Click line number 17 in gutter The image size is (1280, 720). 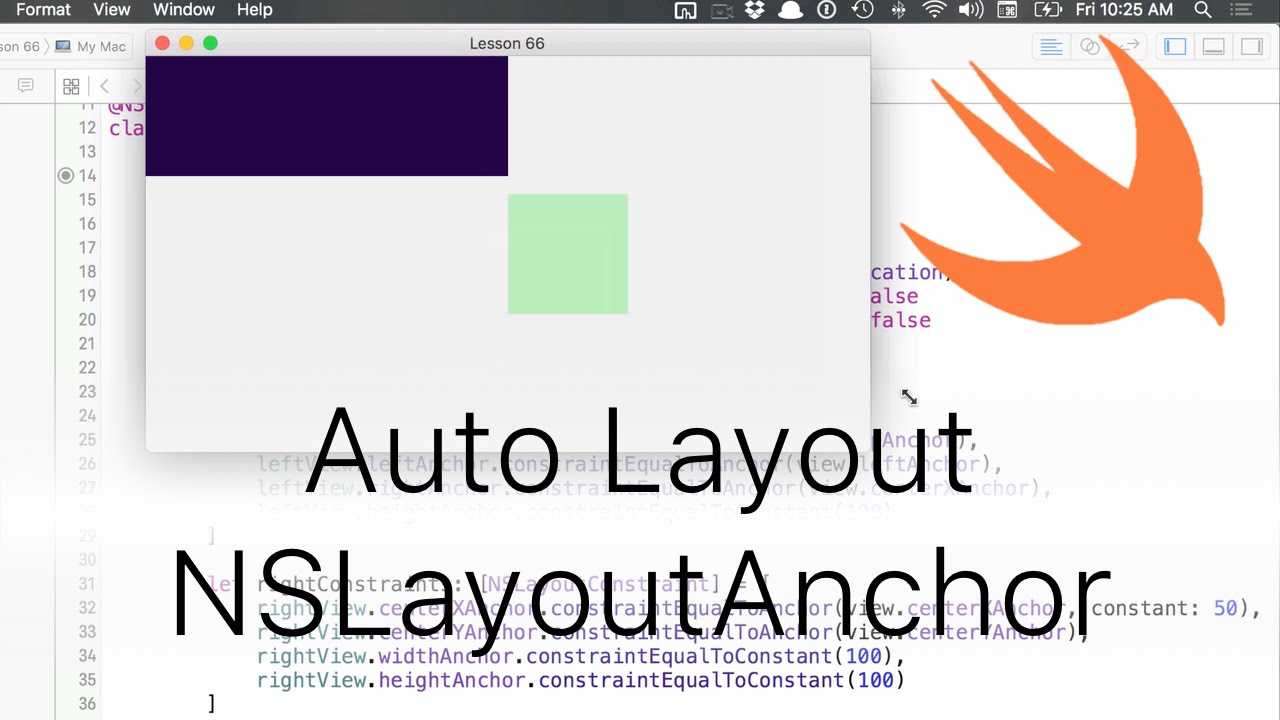[x=87, y=248]
